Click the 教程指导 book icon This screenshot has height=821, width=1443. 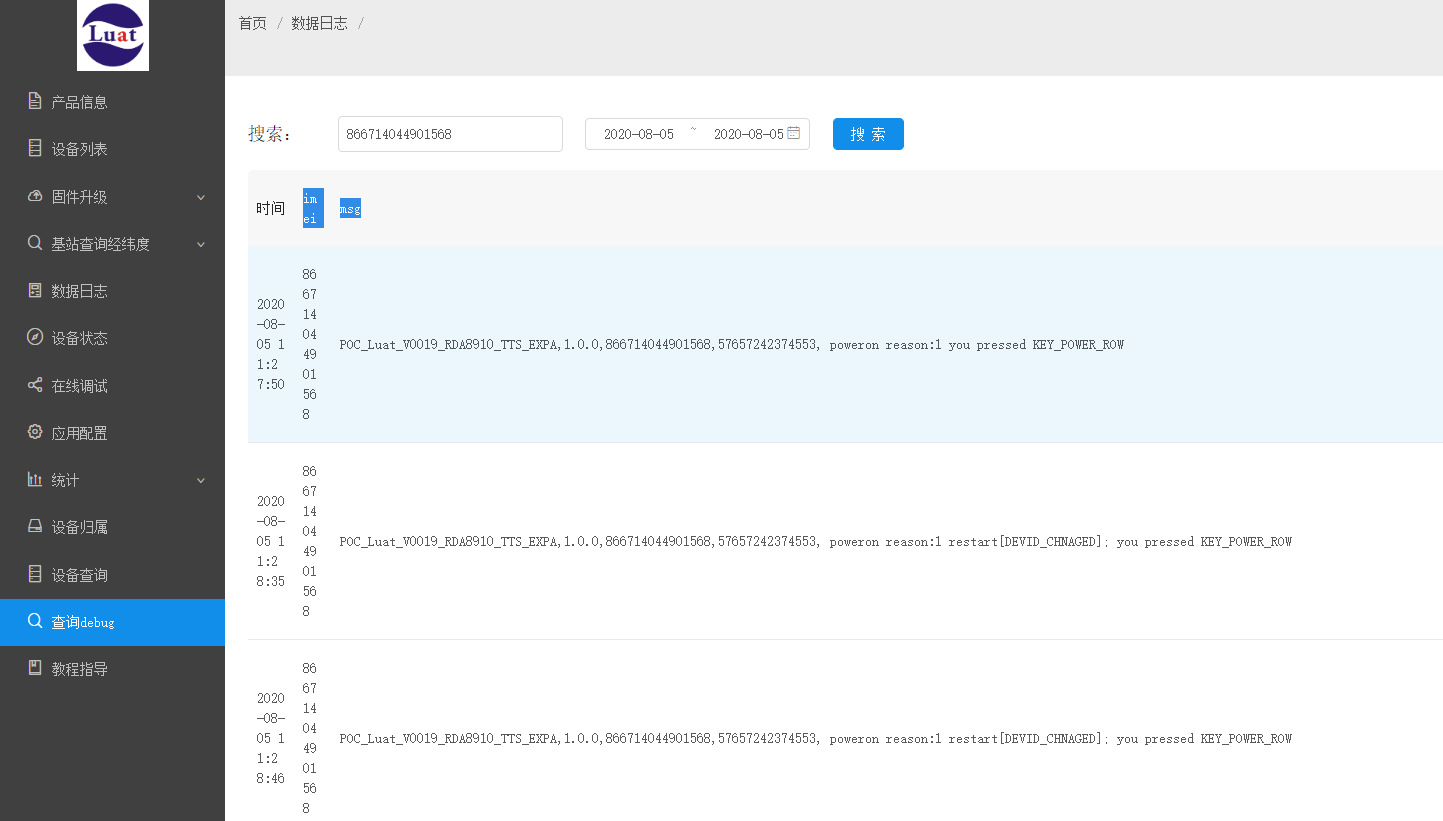[x=35, y=668]
